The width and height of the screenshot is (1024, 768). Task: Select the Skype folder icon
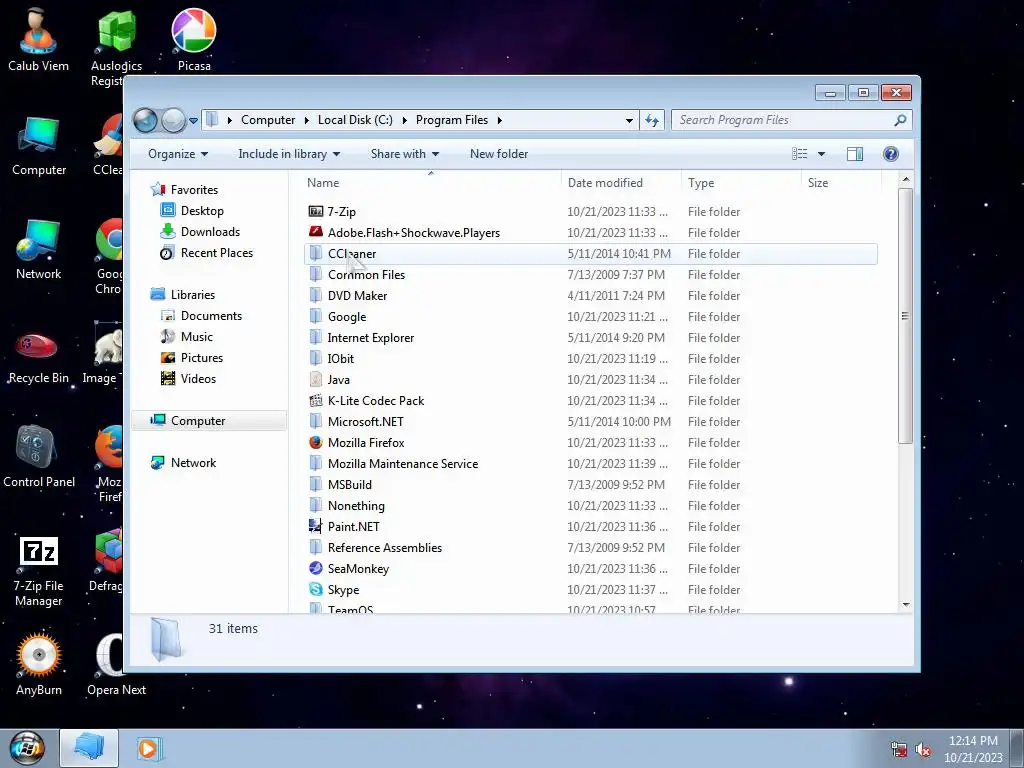(315, 589)
